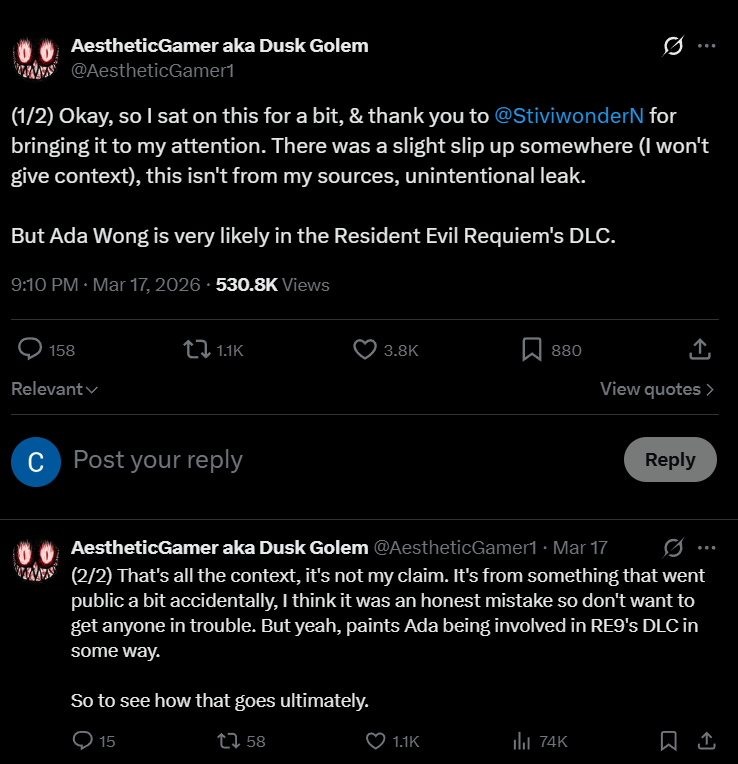Expand the Relevant sort dropdown
Viewport: 738px width, 764px height.
(54, 389)
